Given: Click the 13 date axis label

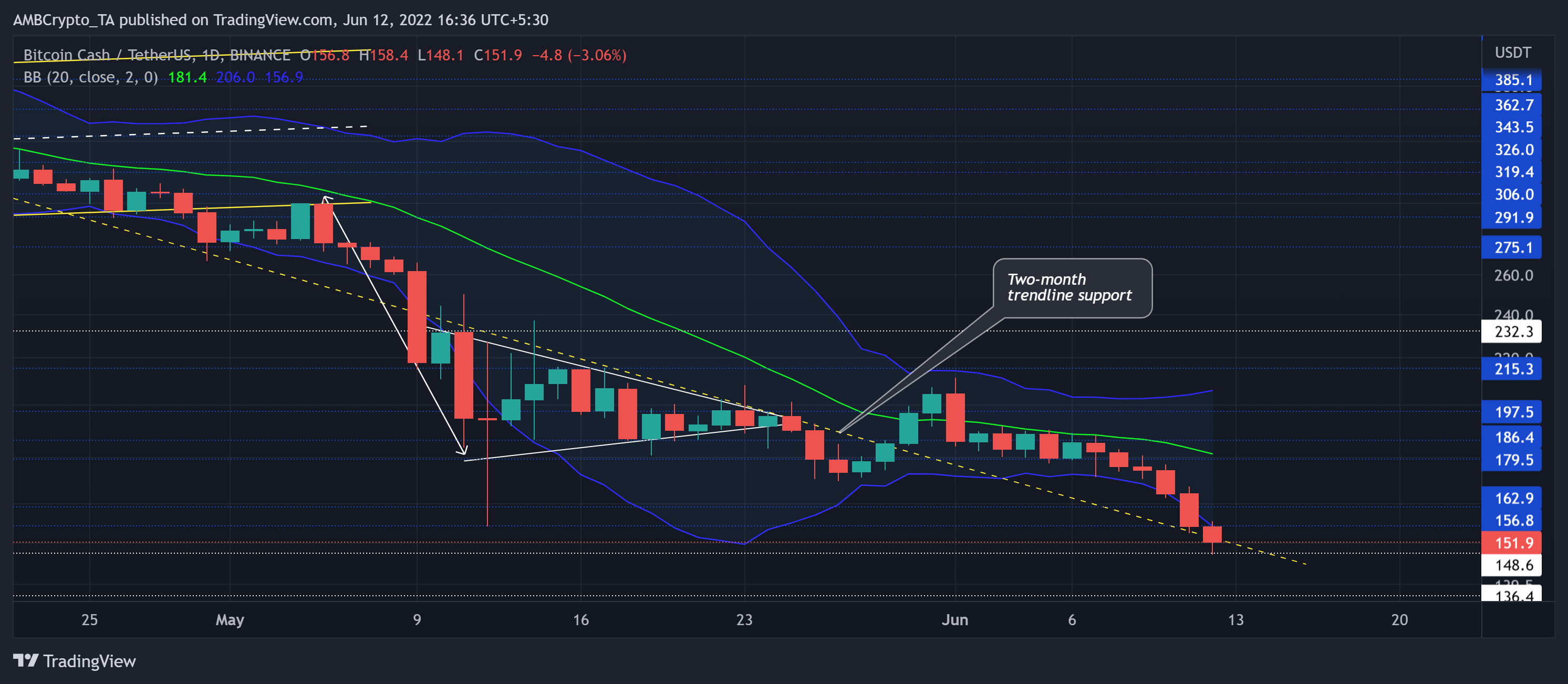Looking at the screenshot, I should pos(1235,619).
